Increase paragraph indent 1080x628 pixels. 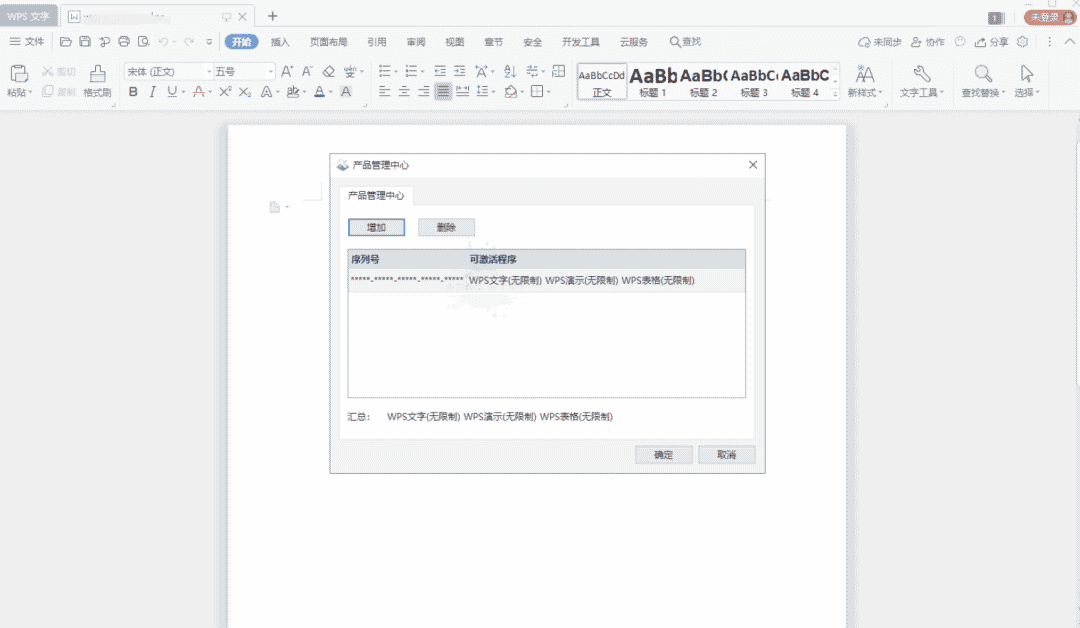click(459, 71)
